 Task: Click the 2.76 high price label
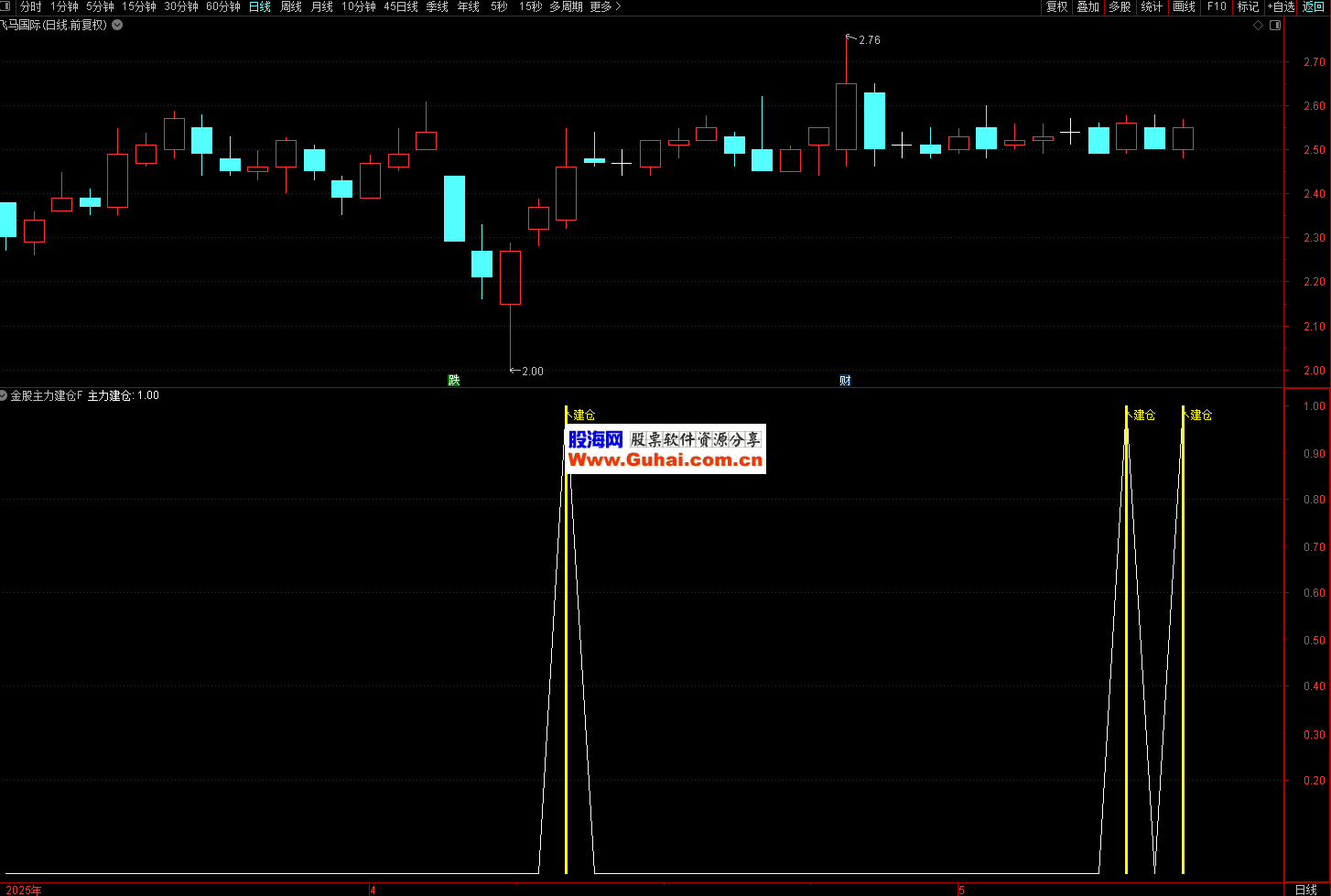tap(870, 40)
